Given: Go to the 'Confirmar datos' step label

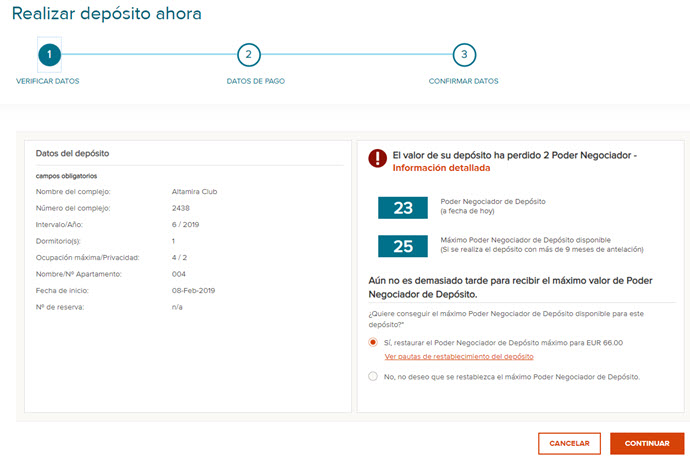Looking at the screenshot, I should (463, 81).
